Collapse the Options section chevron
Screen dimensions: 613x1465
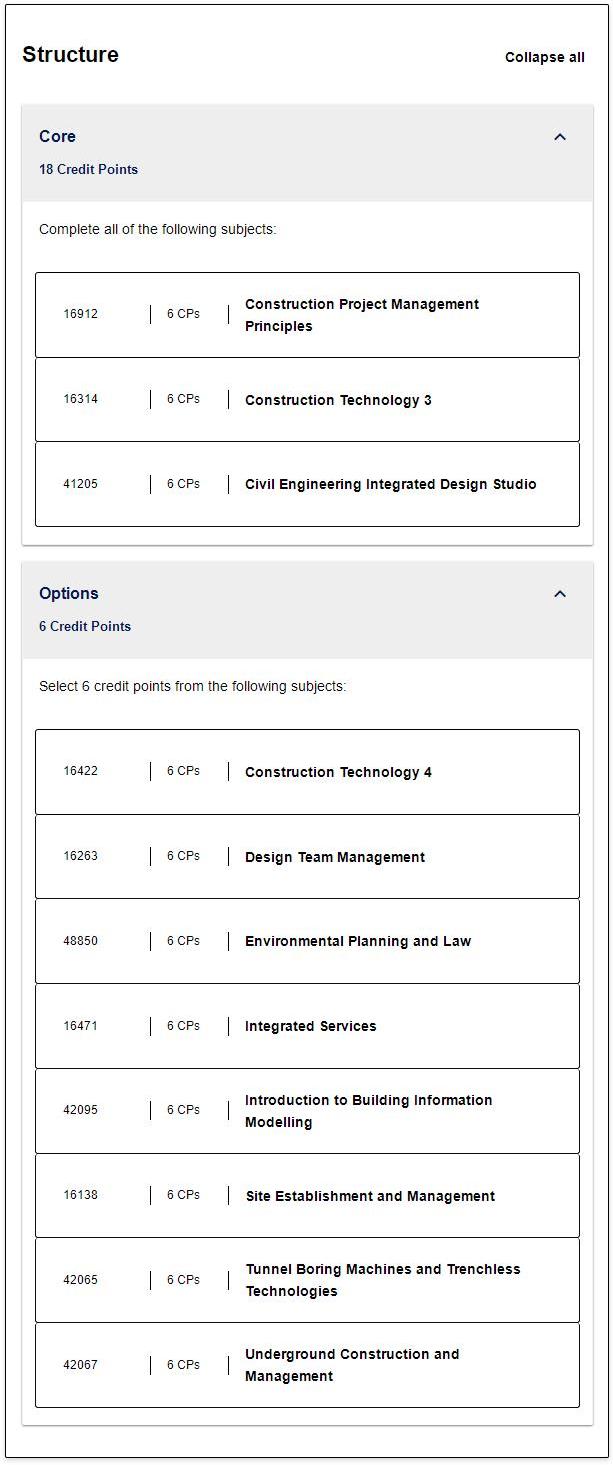point(560,594)
